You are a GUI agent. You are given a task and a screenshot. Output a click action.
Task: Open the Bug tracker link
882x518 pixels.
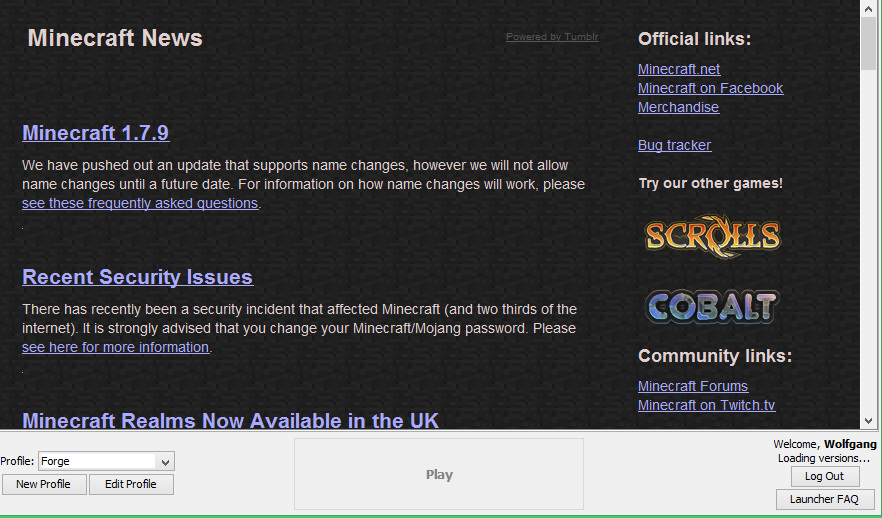[x=674, y=145]
